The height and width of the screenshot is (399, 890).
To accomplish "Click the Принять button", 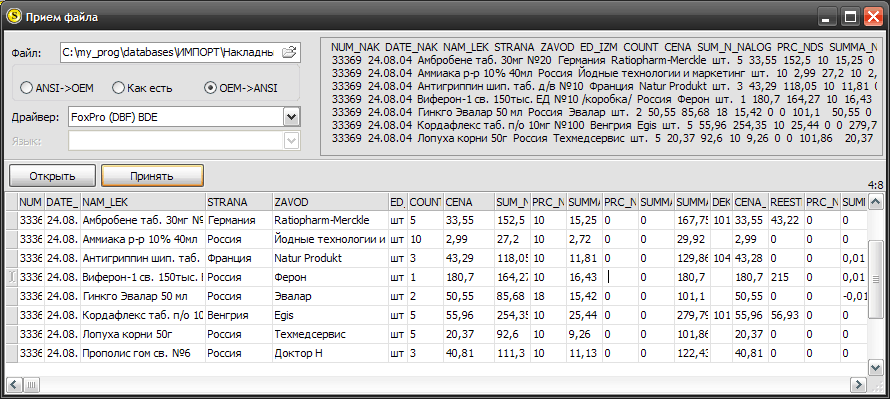I will coord(152,175).
